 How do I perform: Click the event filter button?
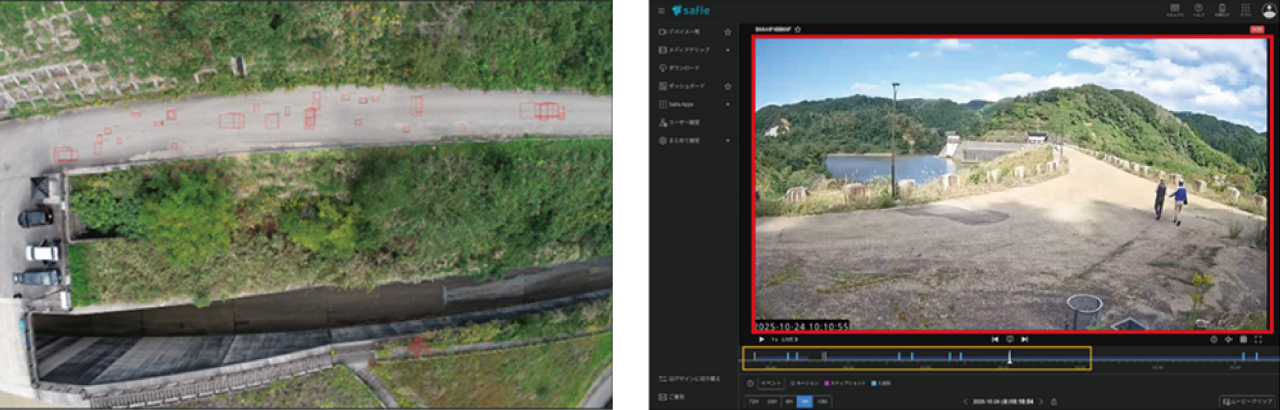pos(770,383)
